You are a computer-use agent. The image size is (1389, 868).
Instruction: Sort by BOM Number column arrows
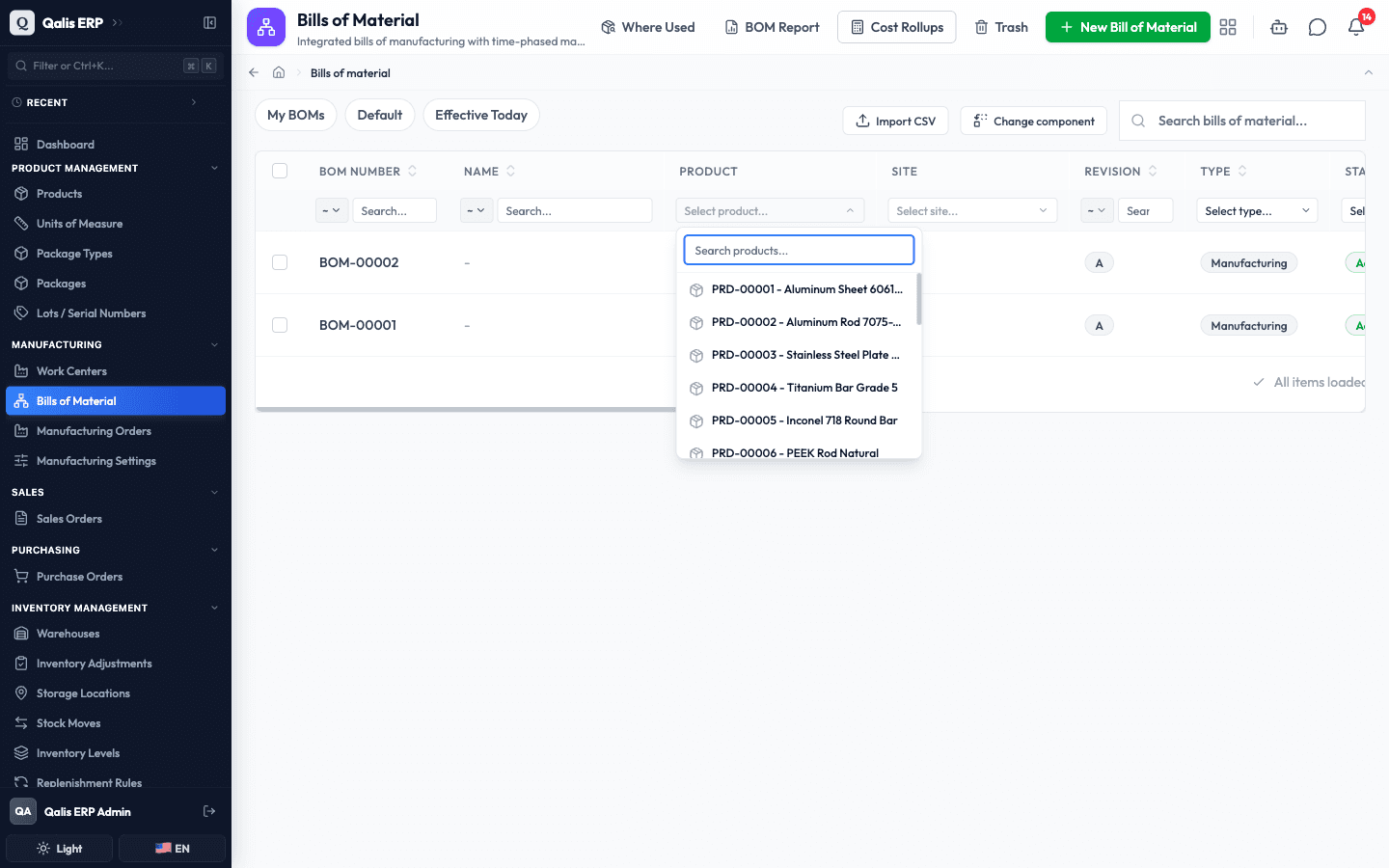coord(413,171)
